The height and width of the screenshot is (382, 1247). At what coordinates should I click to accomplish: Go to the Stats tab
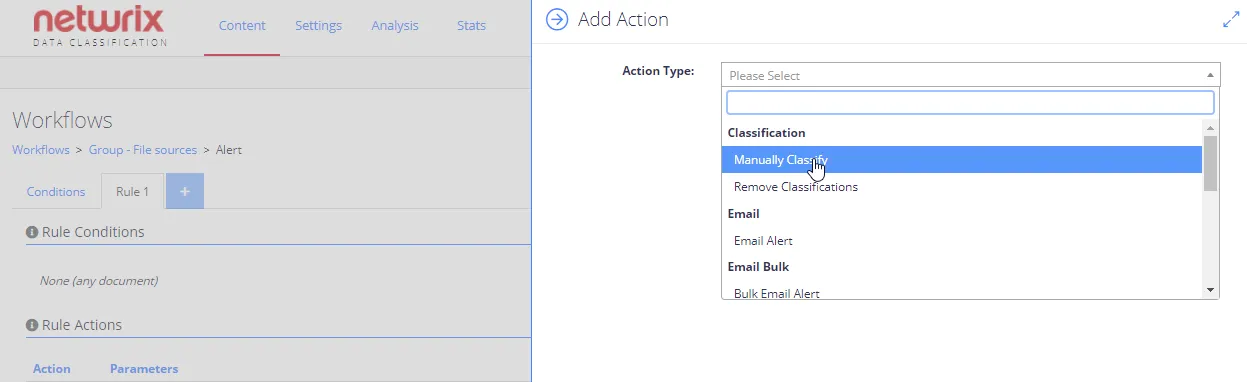tap(471, 26)
